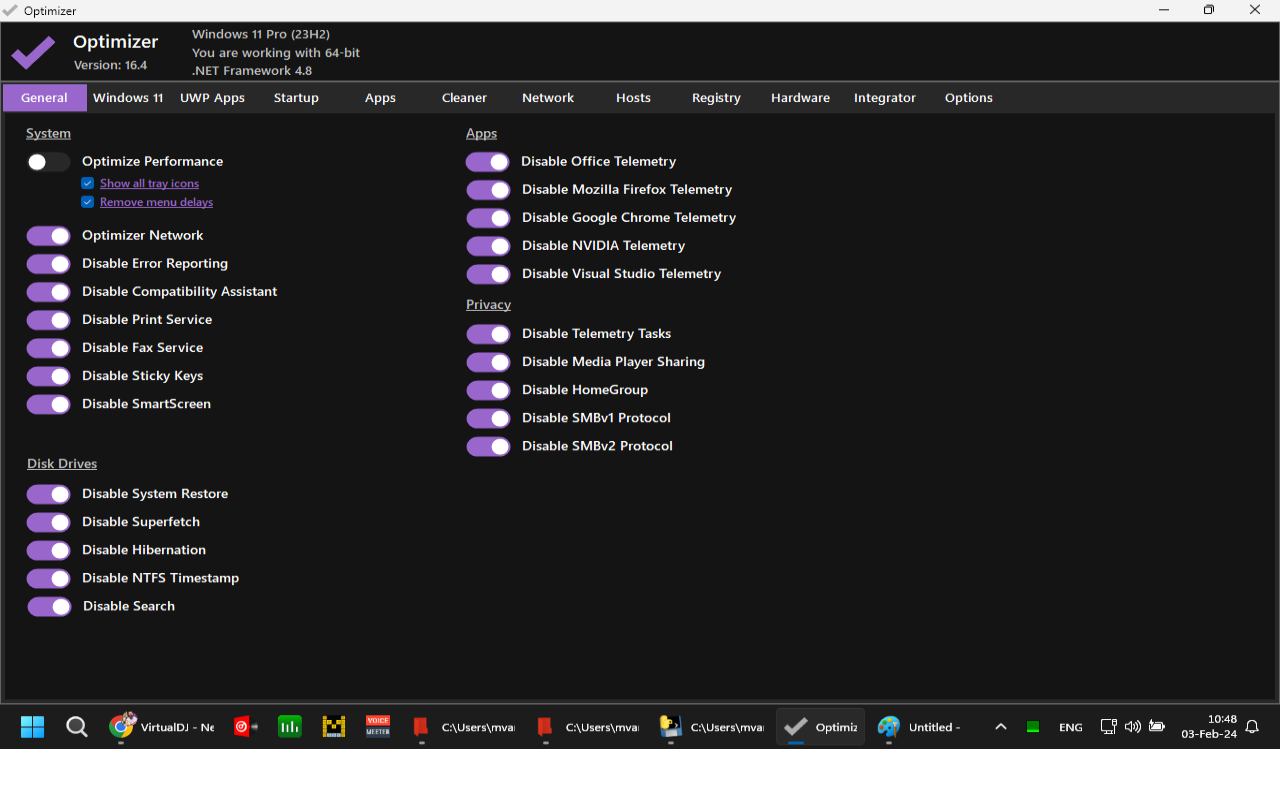Image resolution: width=1280 pixels, height=800 pixels.
Task: Toggle Disable NTFS Timestamp switch
Action: (x=48, y=578)
